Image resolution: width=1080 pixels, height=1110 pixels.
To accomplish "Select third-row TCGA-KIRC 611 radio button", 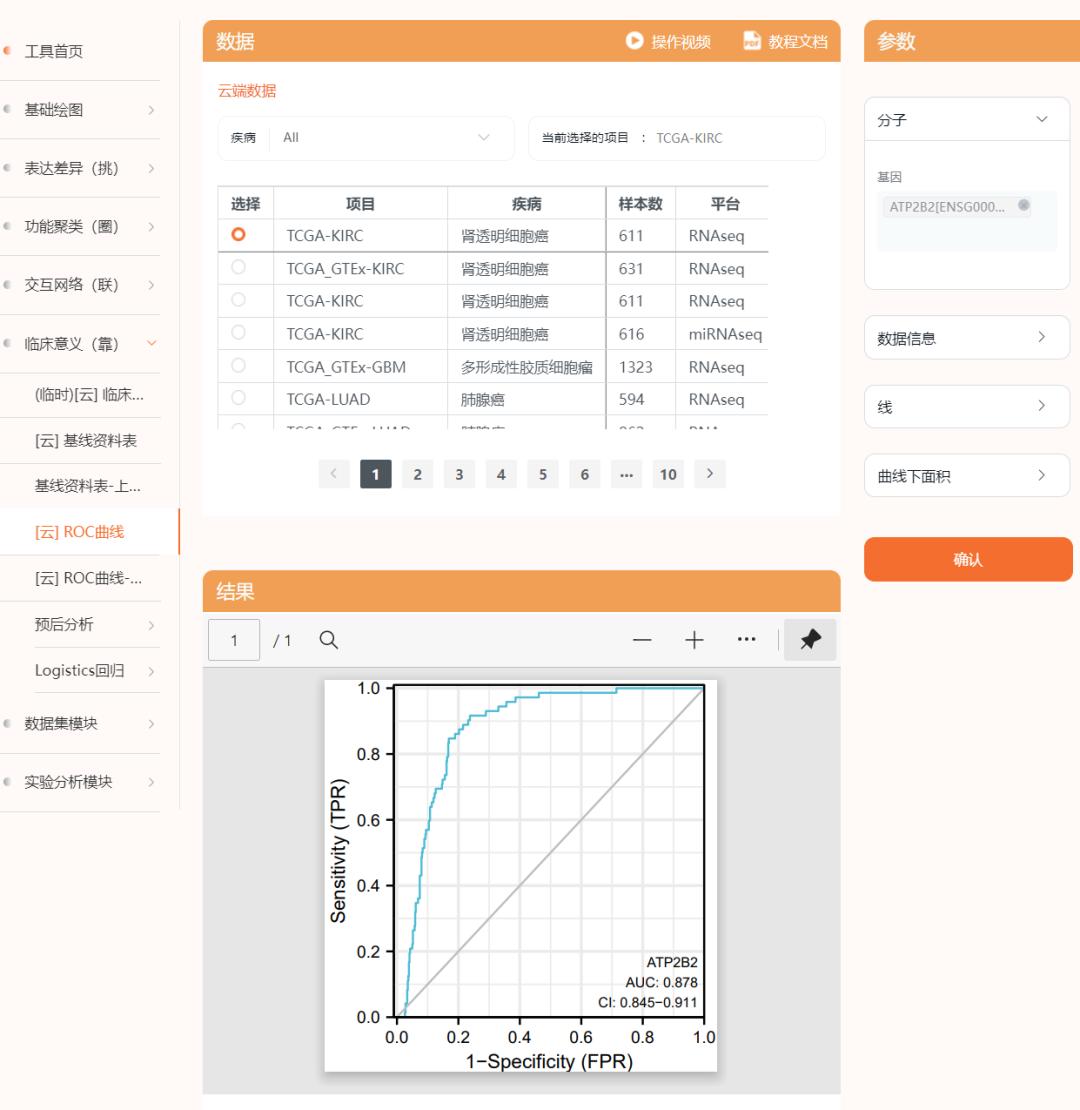I will coord(239,299).
